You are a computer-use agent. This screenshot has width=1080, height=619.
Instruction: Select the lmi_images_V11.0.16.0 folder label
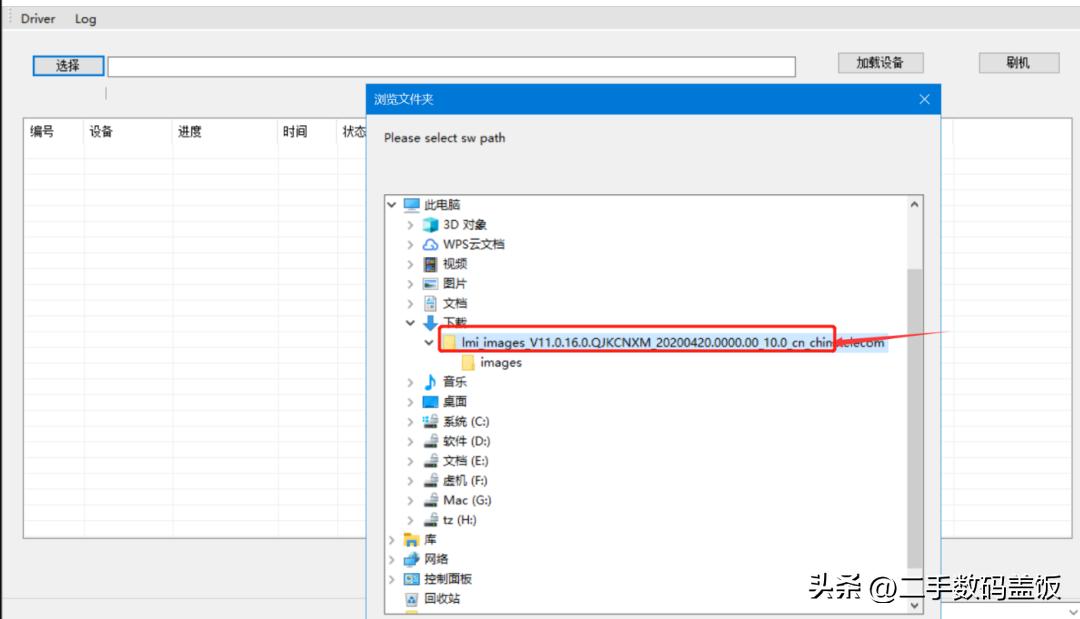point(673,342)
